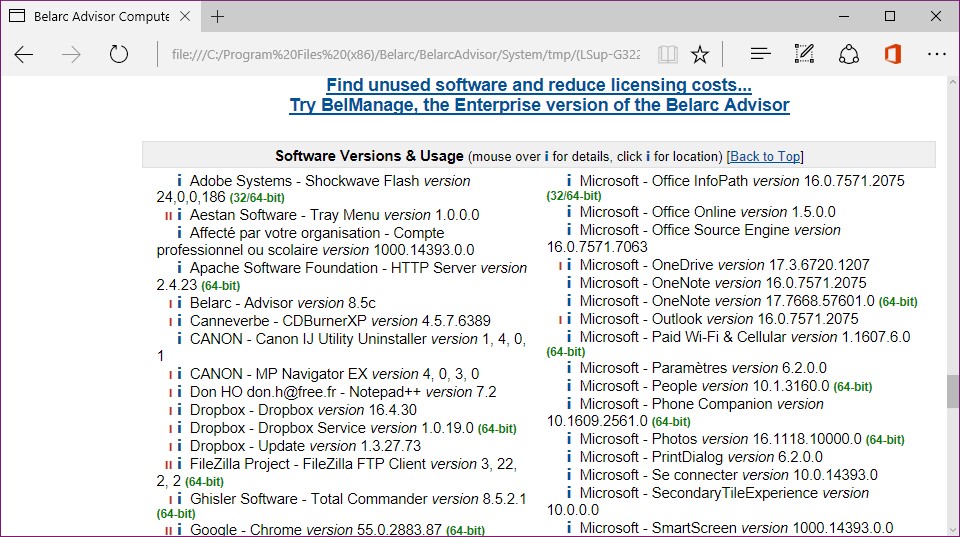Click the vertical scrollbar thumb

tap(952, 392)
